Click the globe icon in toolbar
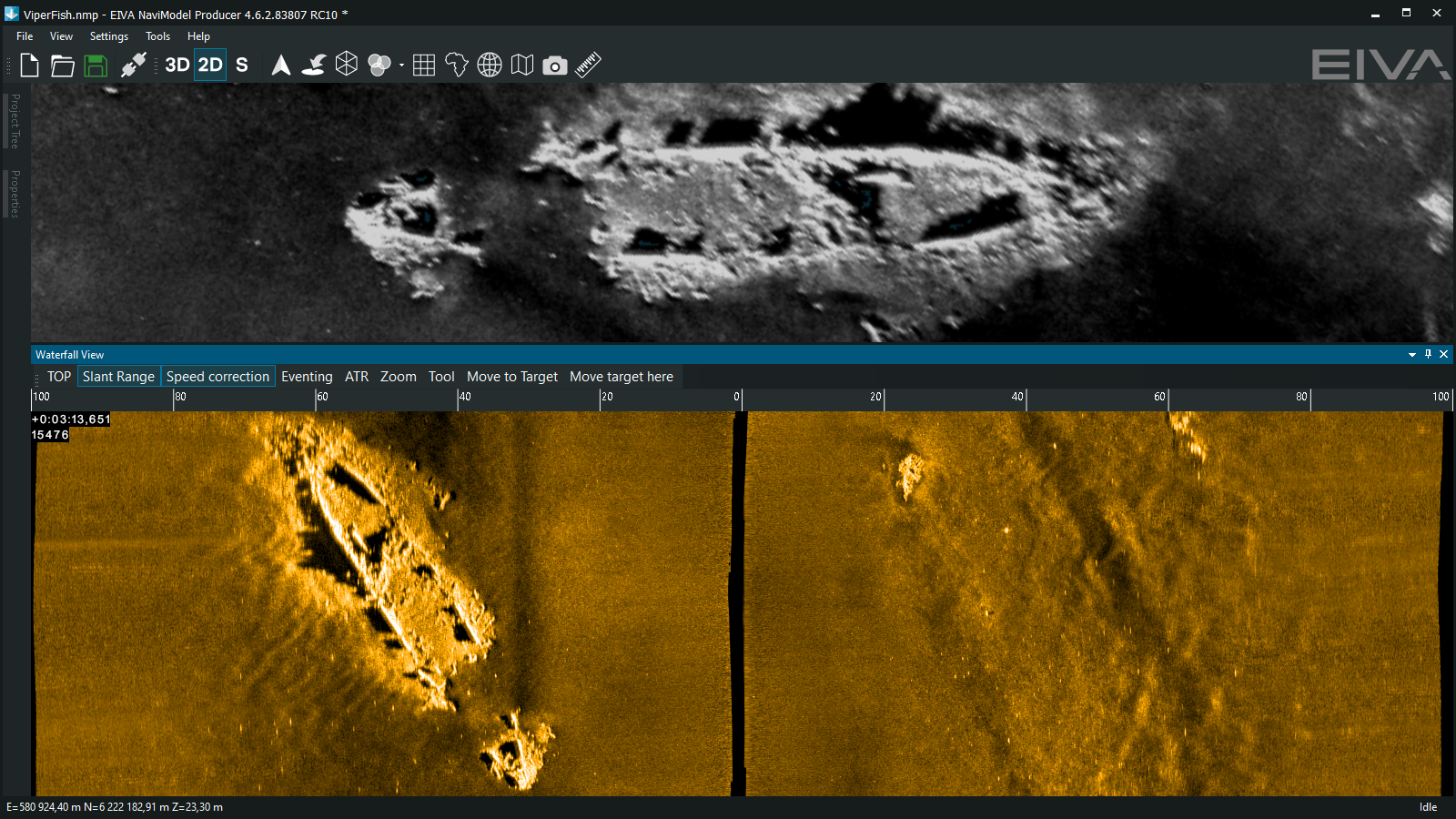The height and width of the screenshot is (819, 1456). [x=490, y=66]
